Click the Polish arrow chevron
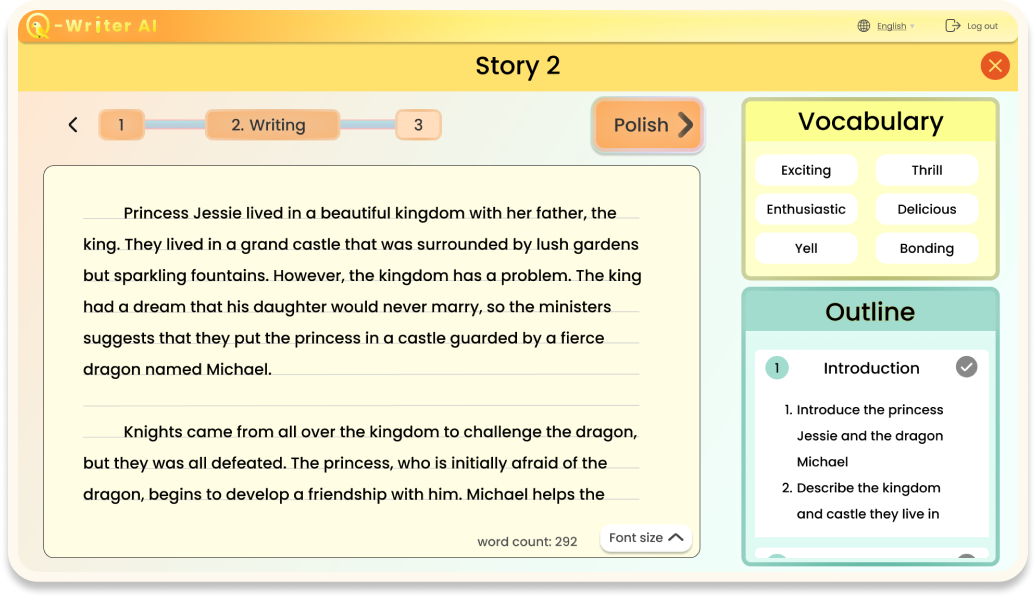1036x598 pixels. click(686, 125)
